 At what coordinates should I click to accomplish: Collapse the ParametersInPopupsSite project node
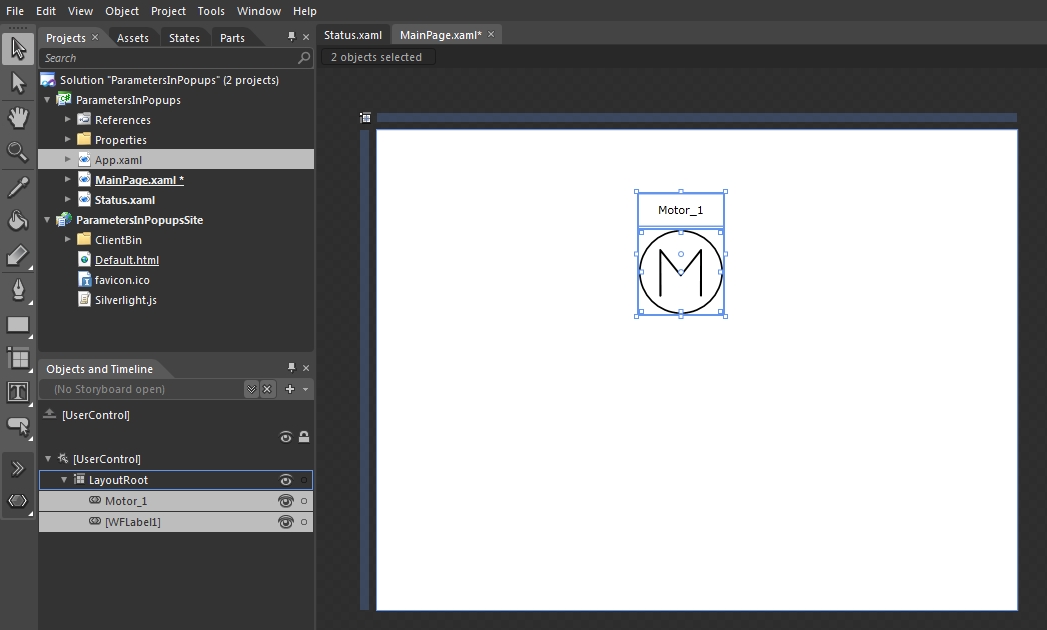(x=47, y=220)
